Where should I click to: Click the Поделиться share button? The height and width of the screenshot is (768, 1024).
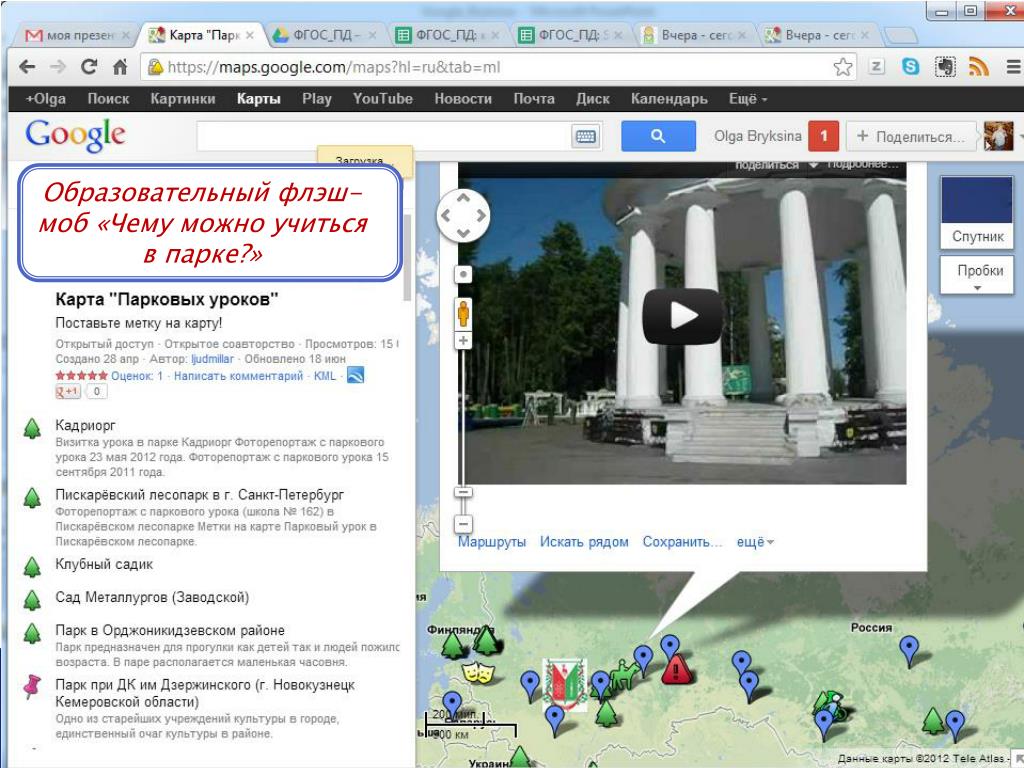[912, 136]
